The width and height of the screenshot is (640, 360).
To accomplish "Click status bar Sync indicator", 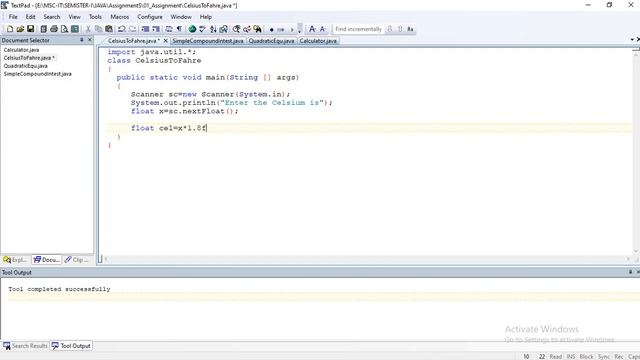I will pyautogui.click(x=604, y=356).
